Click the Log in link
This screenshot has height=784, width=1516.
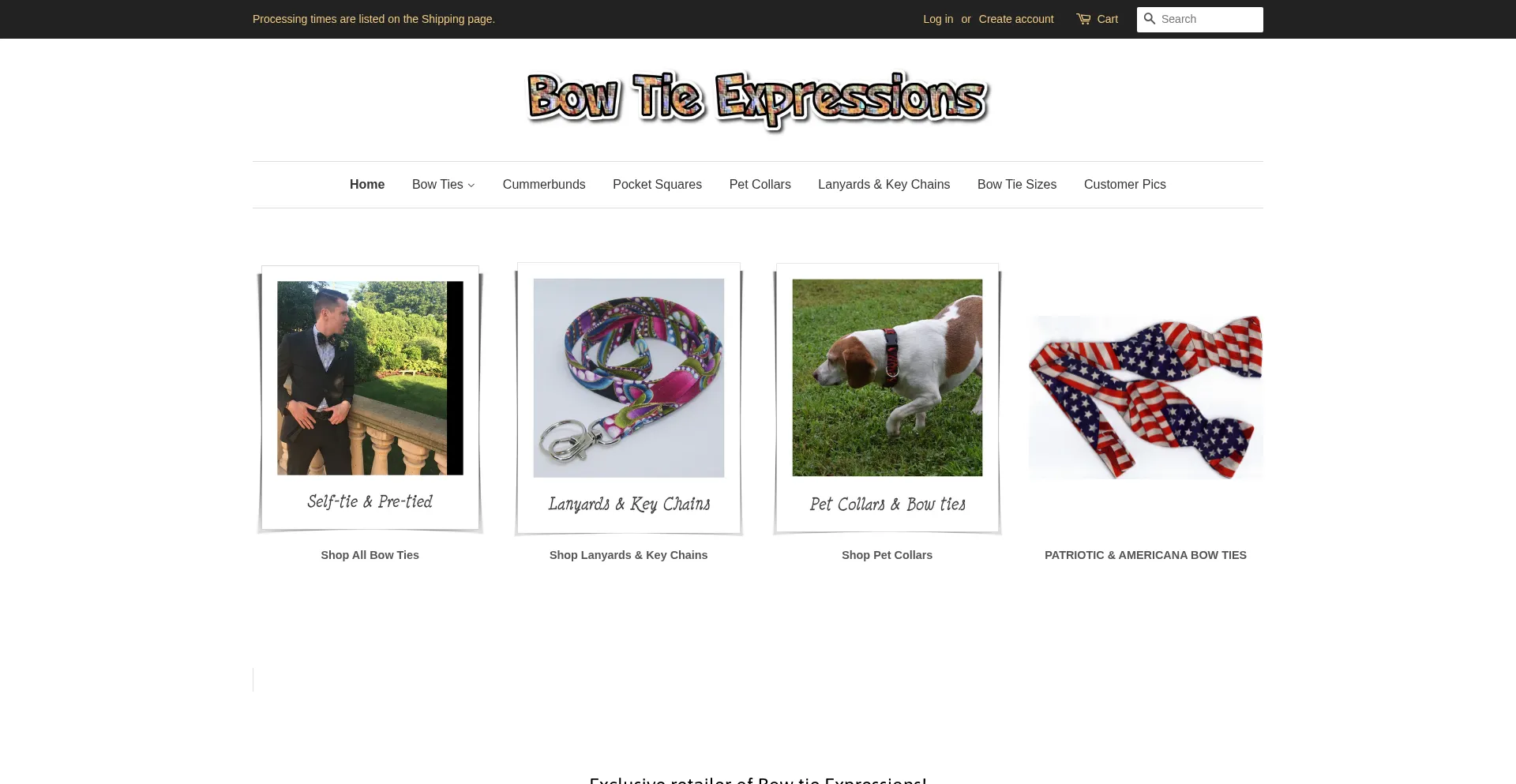click(938, 19)
